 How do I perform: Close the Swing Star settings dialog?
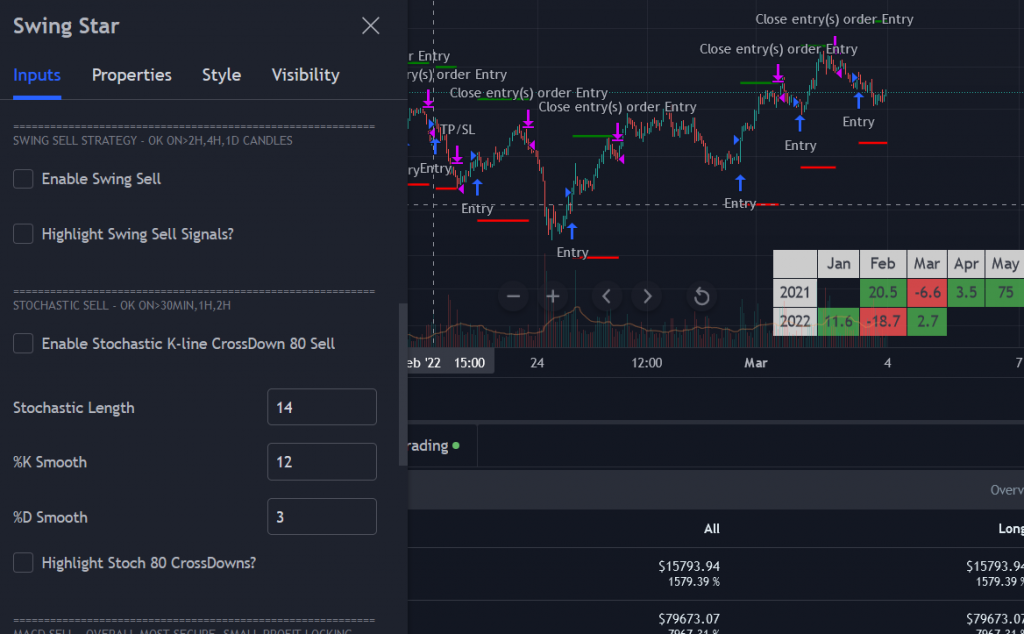pyautogui.click(x=370, y=26)
